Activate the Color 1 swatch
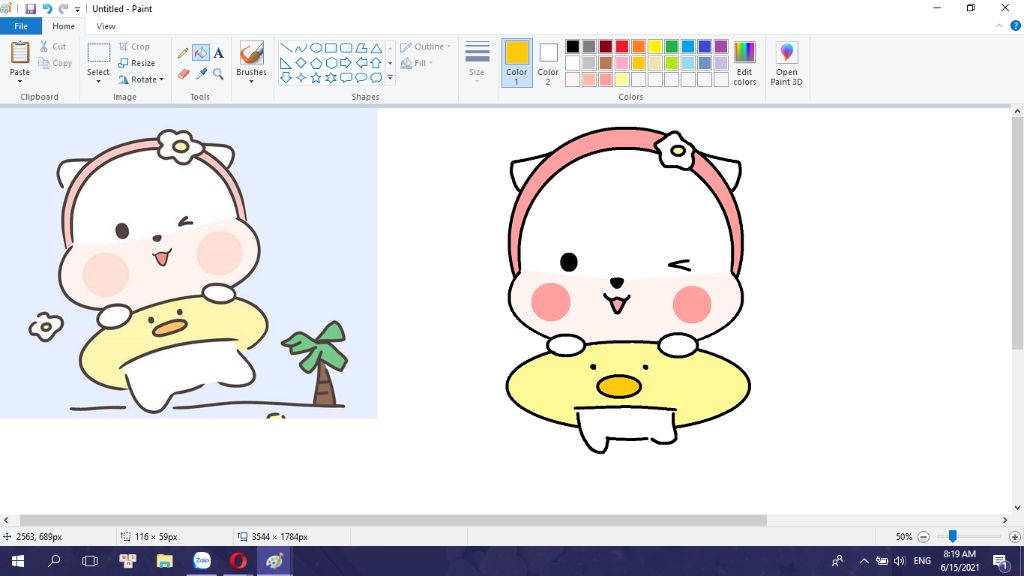This screenshot has width=1024, height=576. (x=517, y=63)
